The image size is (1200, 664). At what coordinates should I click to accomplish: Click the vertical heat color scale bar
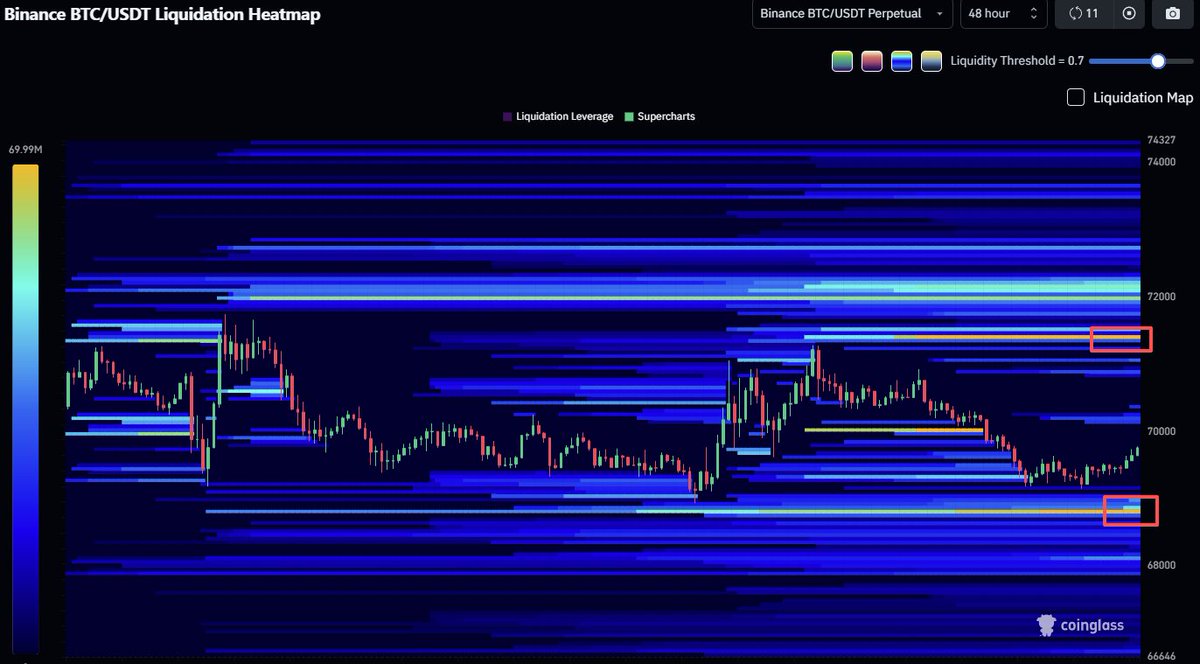point(25,409)
